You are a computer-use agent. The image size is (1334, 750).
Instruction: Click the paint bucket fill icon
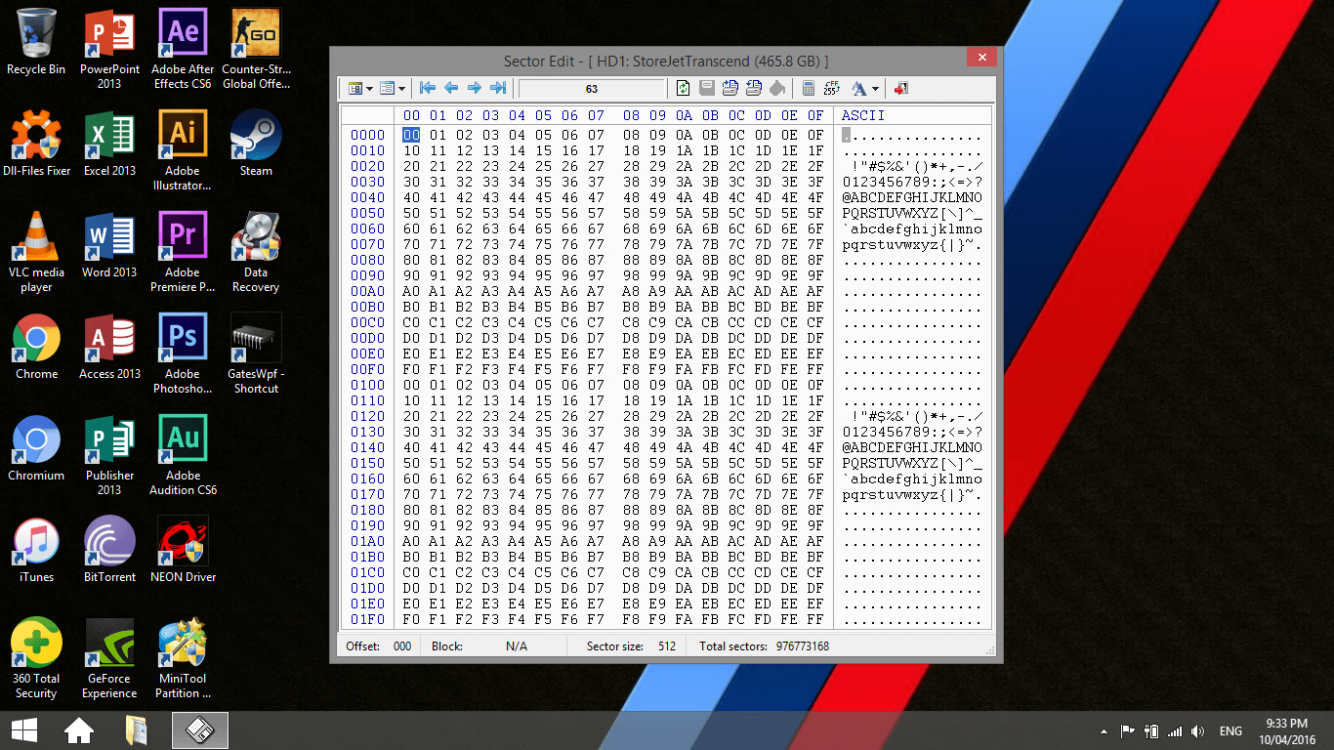pos(777,88)
